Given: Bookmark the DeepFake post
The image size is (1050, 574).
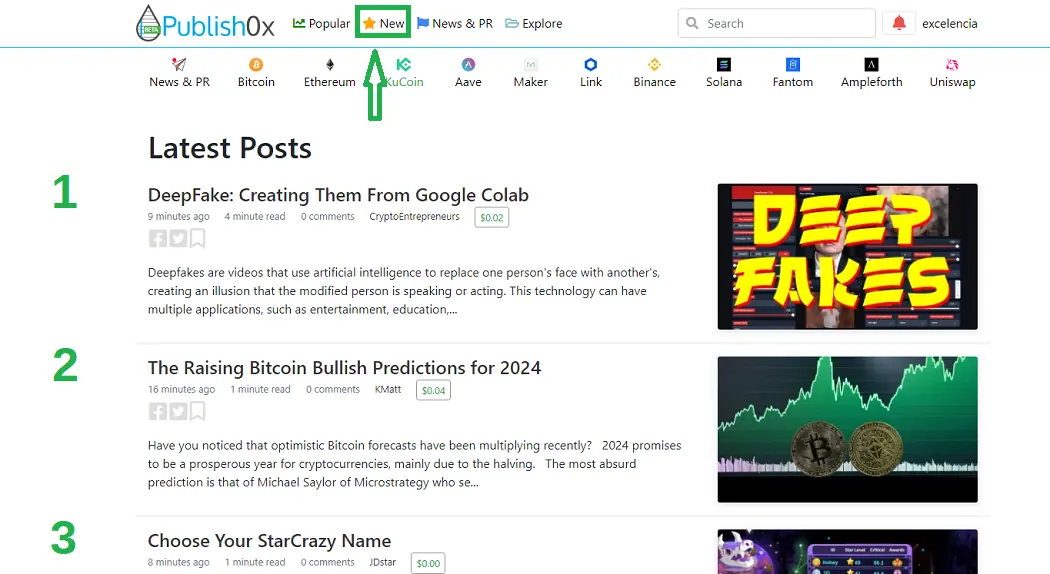Looking at the screenshot, I should click(198, 238).
